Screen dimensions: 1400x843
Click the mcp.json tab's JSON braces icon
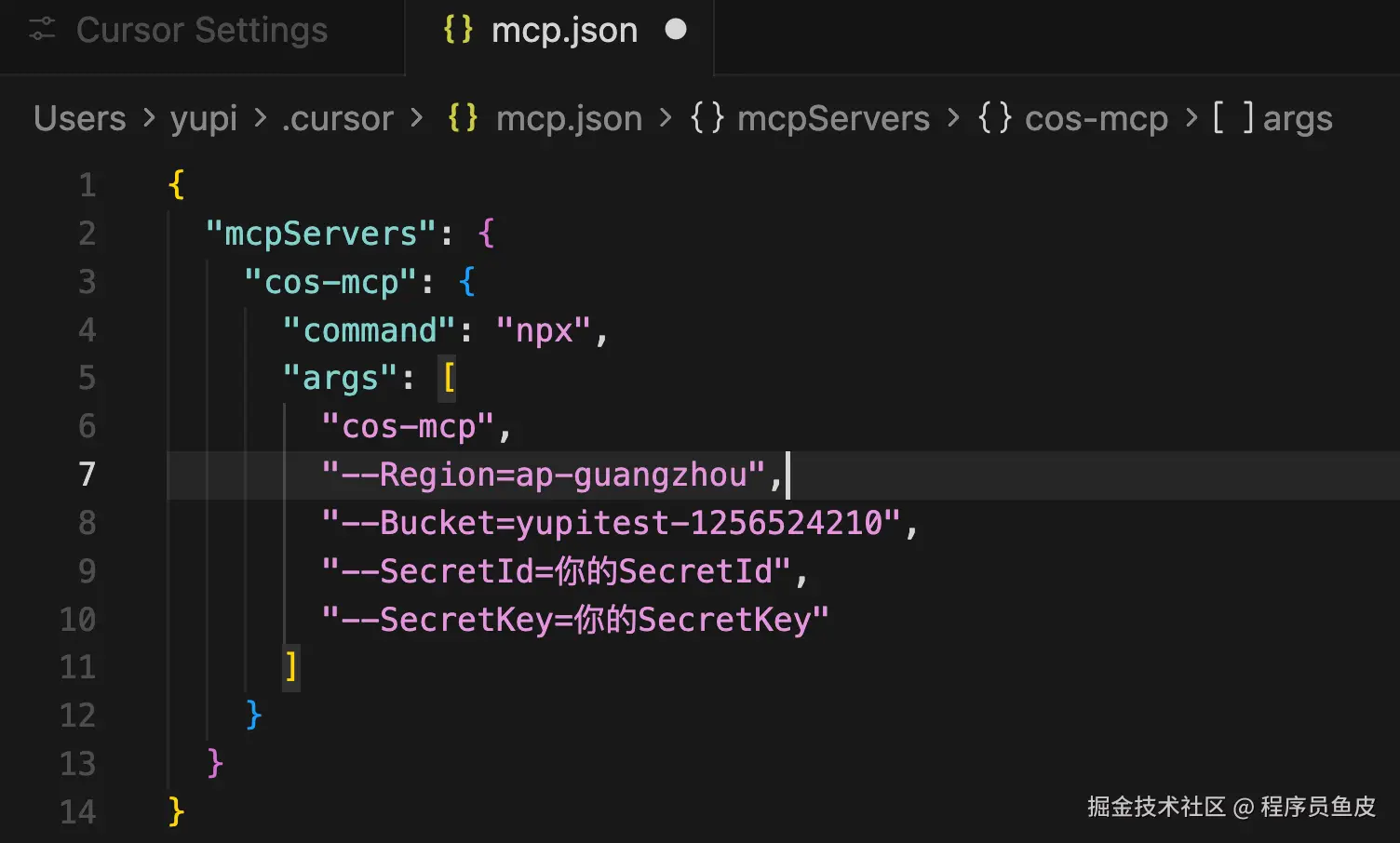(x=458, y=30)
